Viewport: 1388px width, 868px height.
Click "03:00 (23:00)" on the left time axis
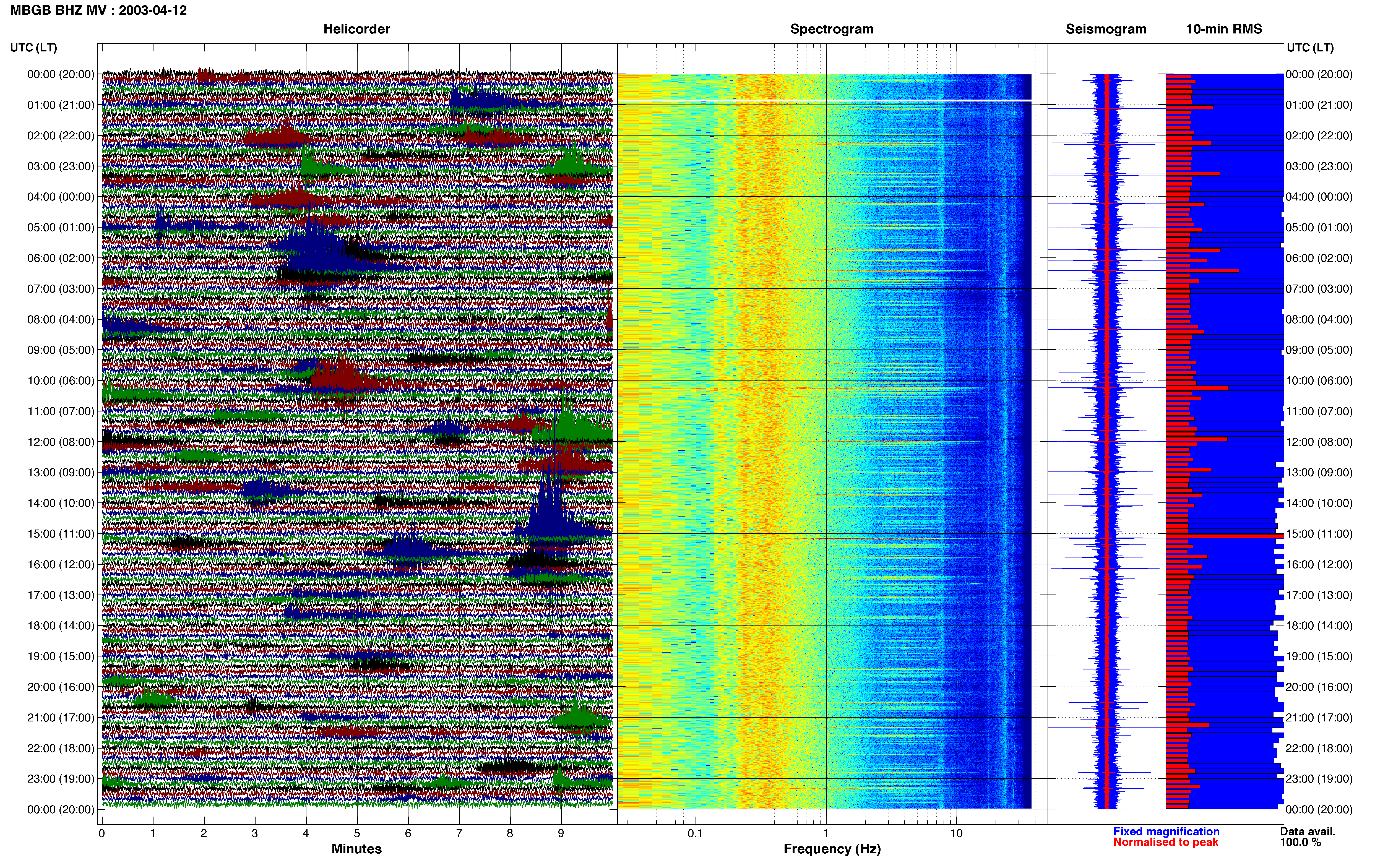[x=61, y=166]
